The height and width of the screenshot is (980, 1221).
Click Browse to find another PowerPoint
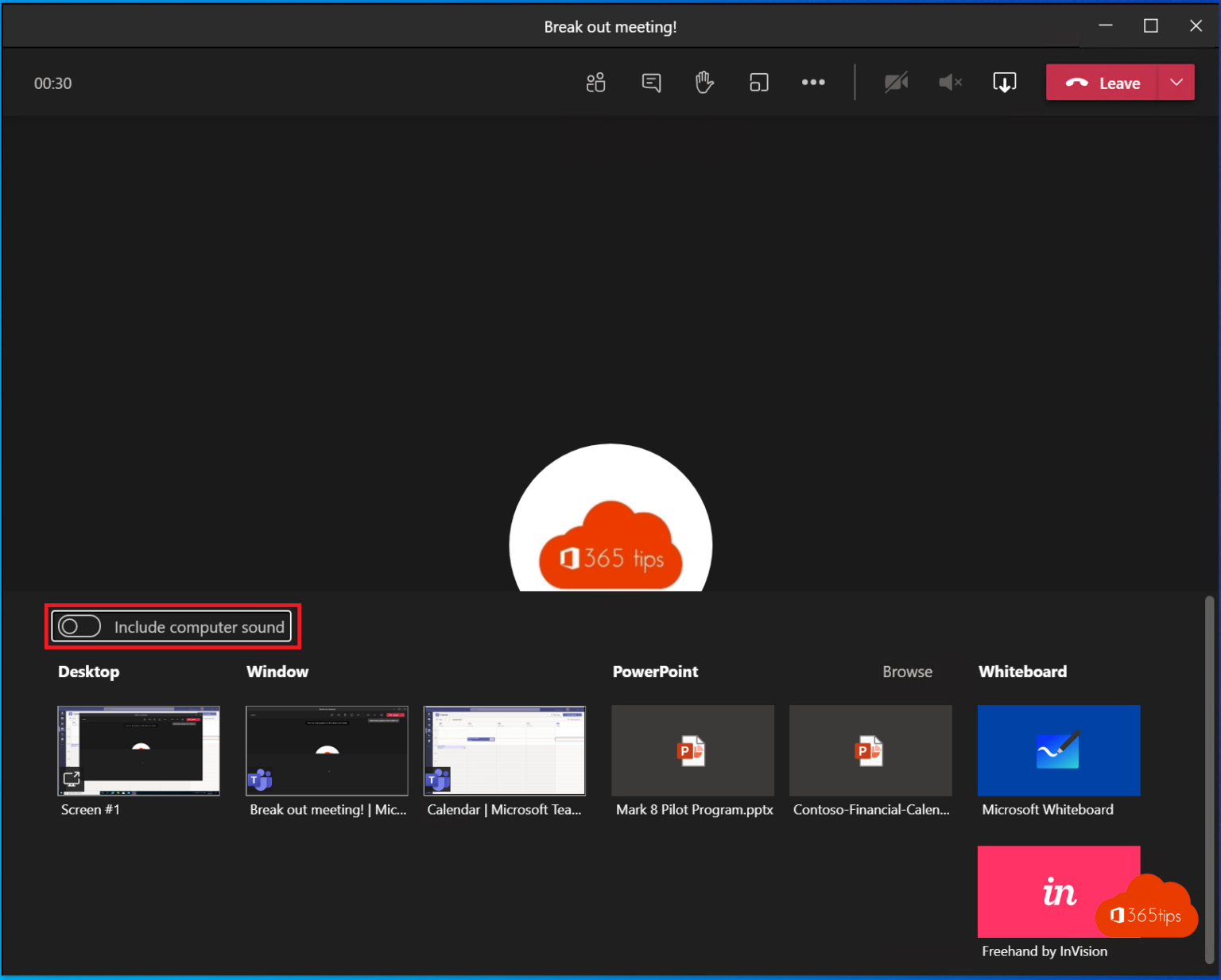coord(907,672)
